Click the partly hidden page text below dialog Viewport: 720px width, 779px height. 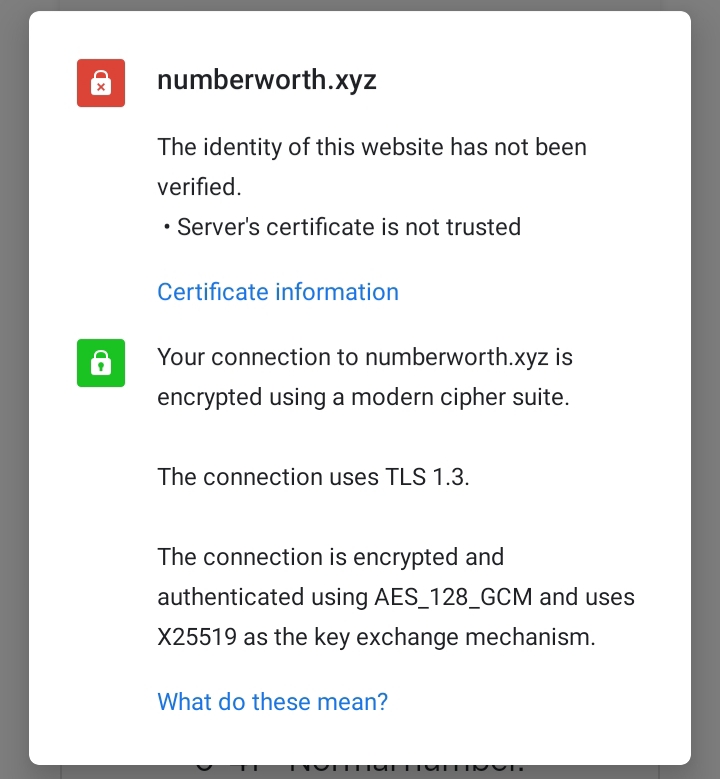click(360, 772)
